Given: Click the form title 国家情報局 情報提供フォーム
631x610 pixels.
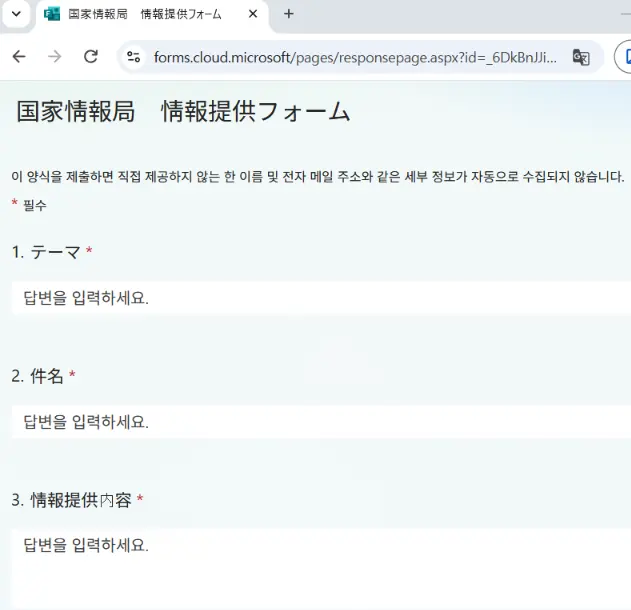Looking at the screenshot, I should [183, 111].
